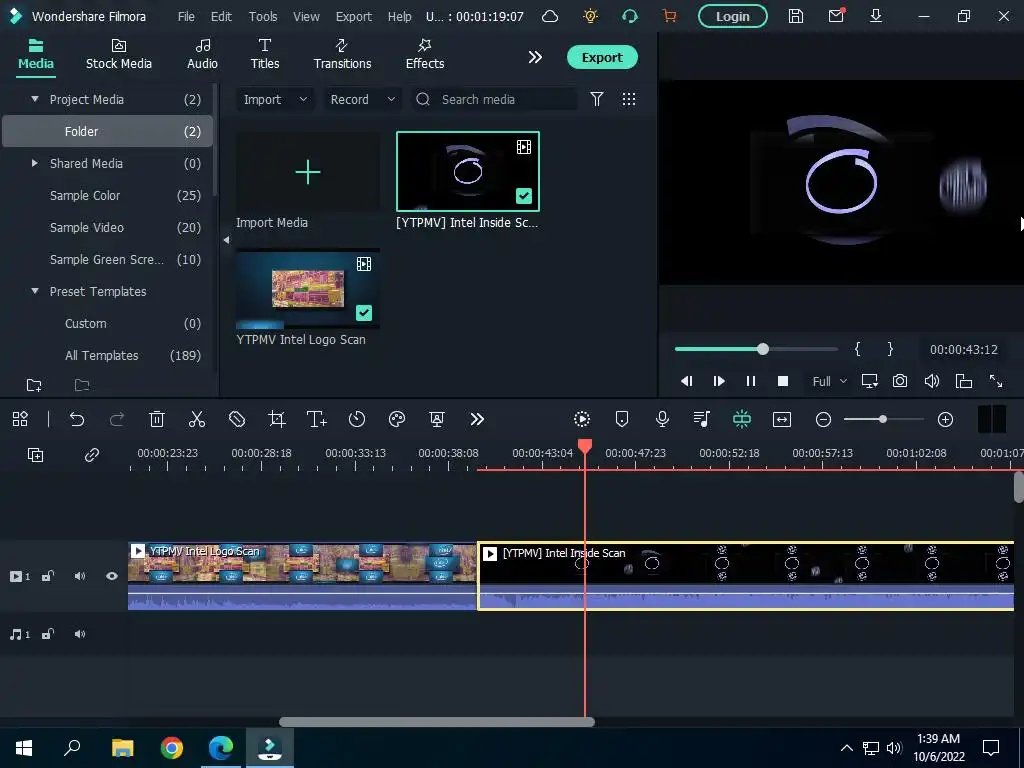Stop preview playback
1024x768 pixels.
click(x=783, y=381)
